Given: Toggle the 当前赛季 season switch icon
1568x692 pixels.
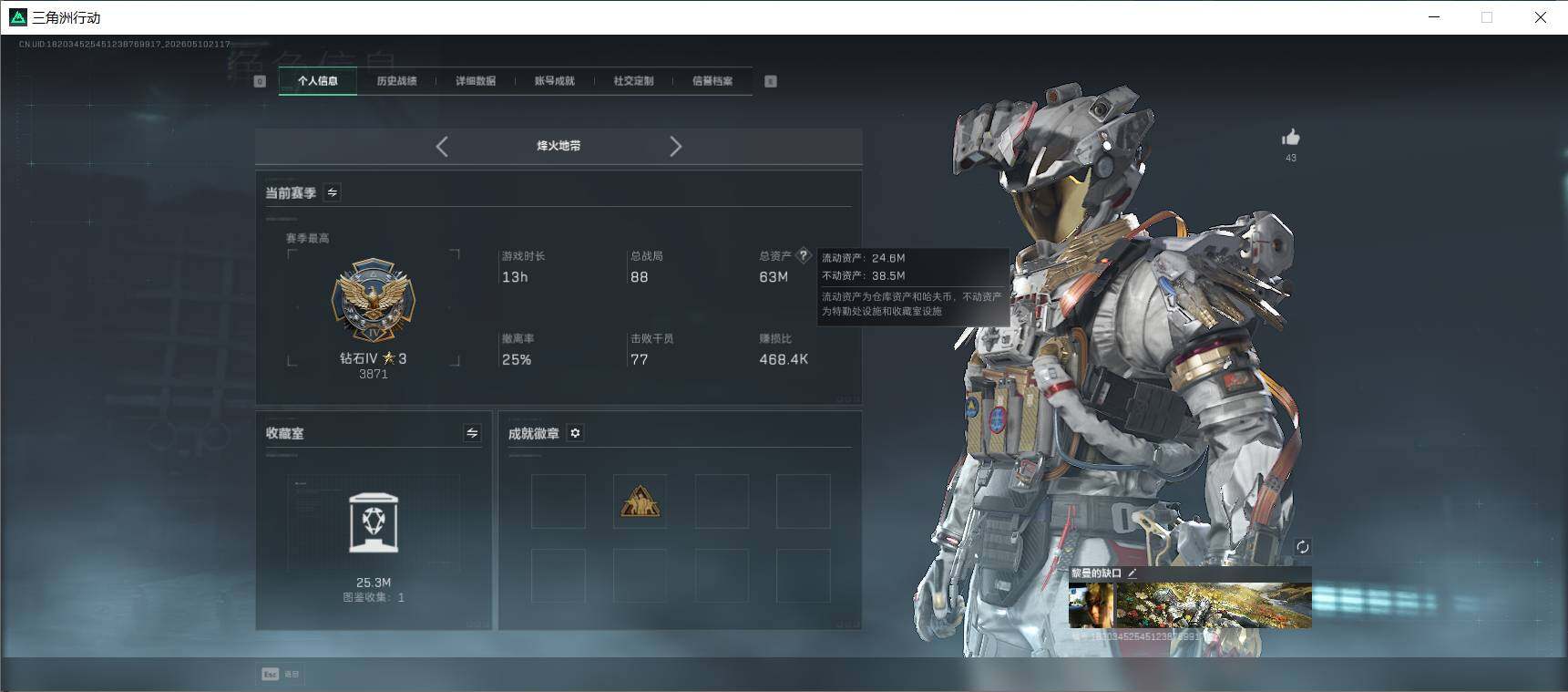Looking at the screenshot, I should (333, 192).
